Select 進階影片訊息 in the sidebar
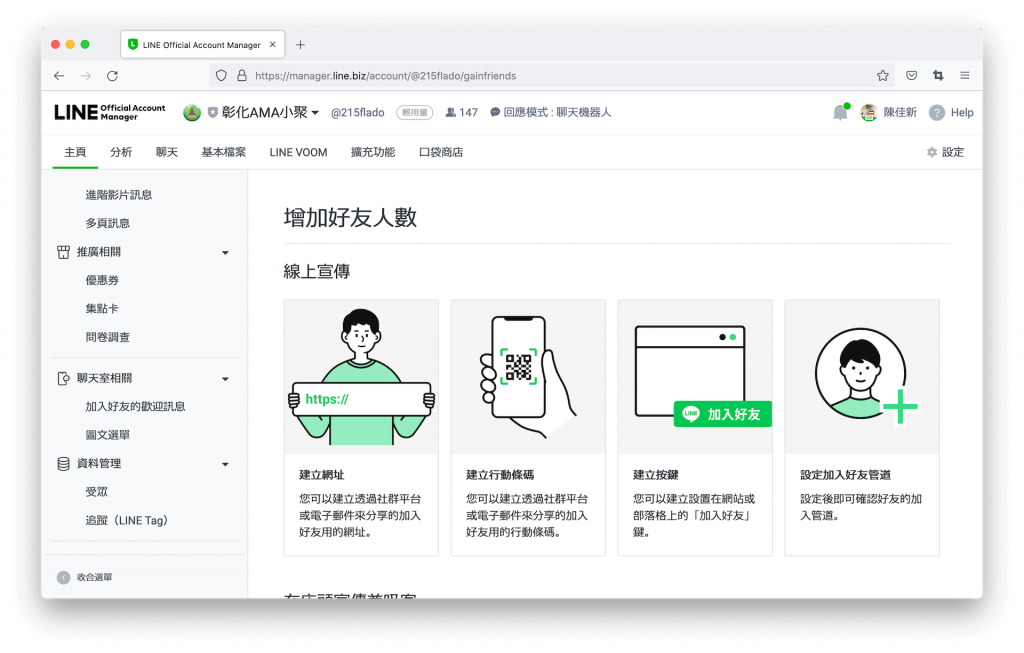Screen dimensions: 1024x653 (x=119, y=195)
